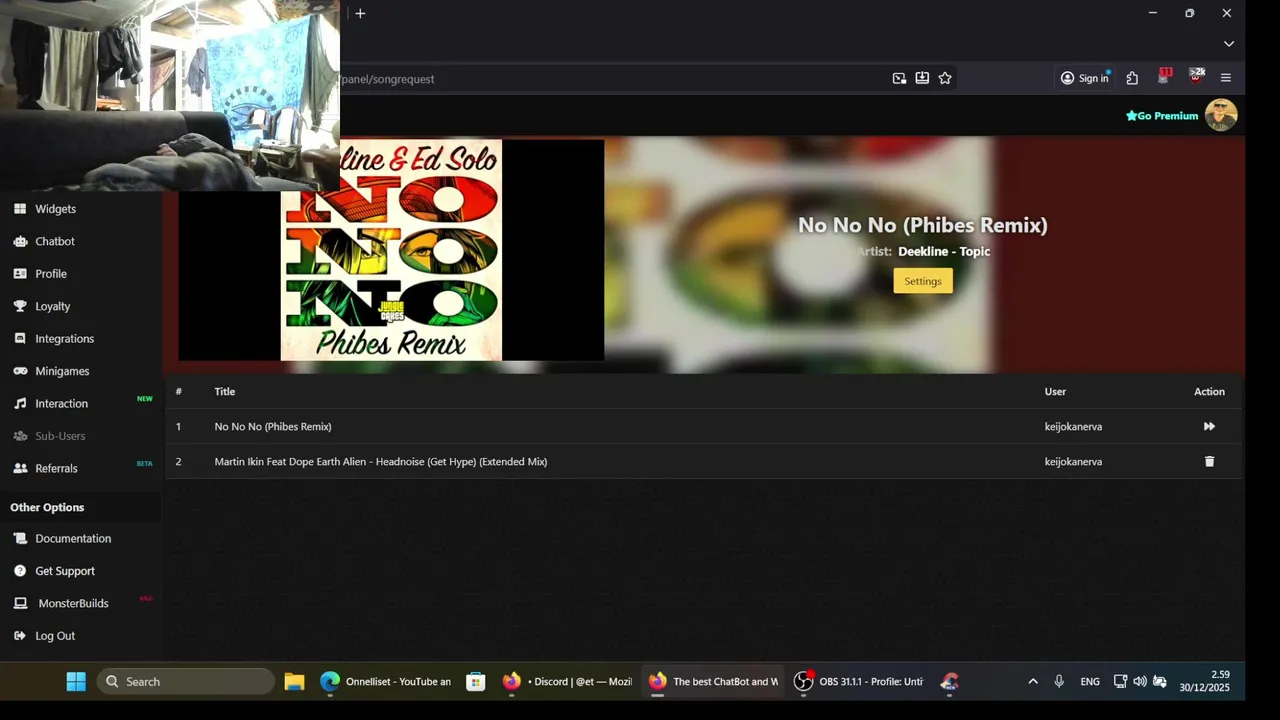1280x720 pixels.
Task: Click the song video thumbnail
Action: (x=391, y=250)
